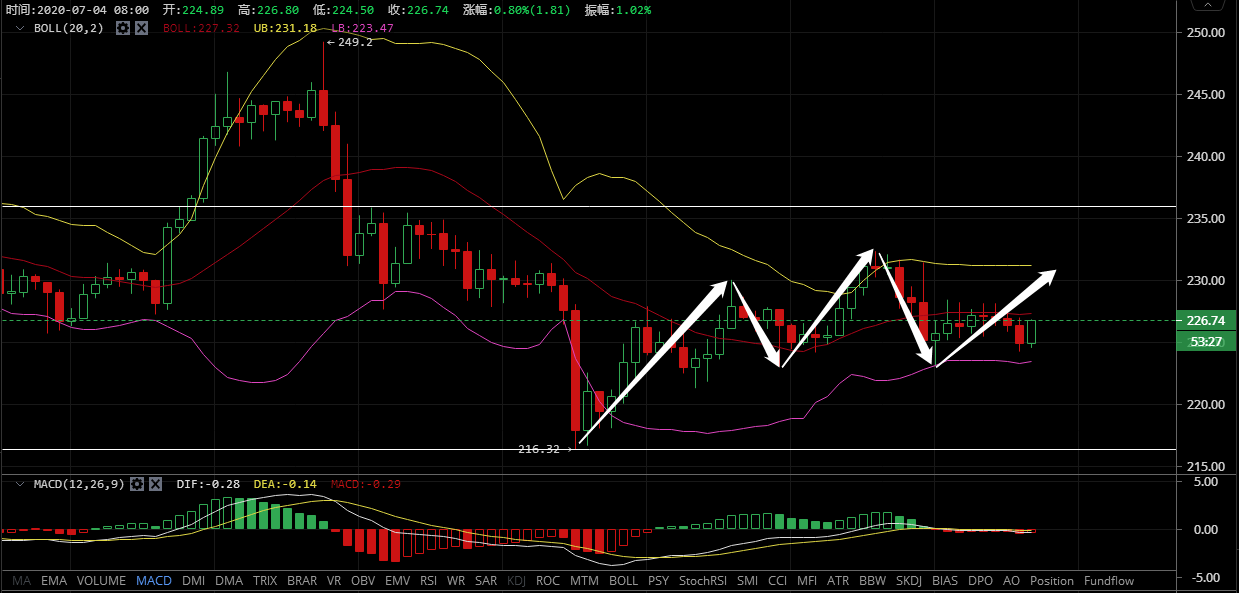Select the active MACD indicator tab
1239x593 pixels.
tap(154, 580)
